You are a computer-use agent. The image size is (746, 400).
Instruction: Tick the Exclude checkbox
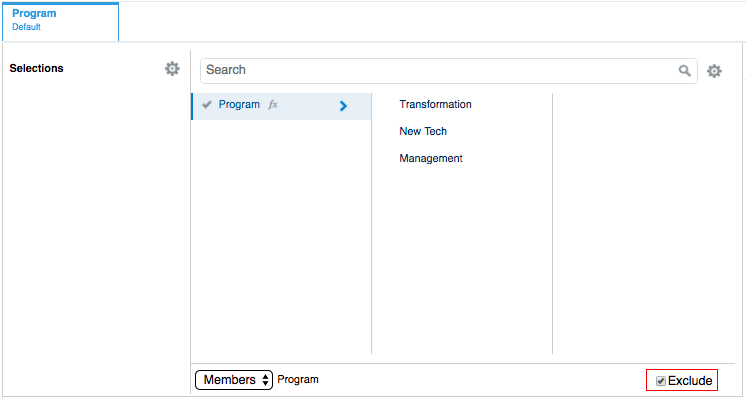click(x=660, y=381)
